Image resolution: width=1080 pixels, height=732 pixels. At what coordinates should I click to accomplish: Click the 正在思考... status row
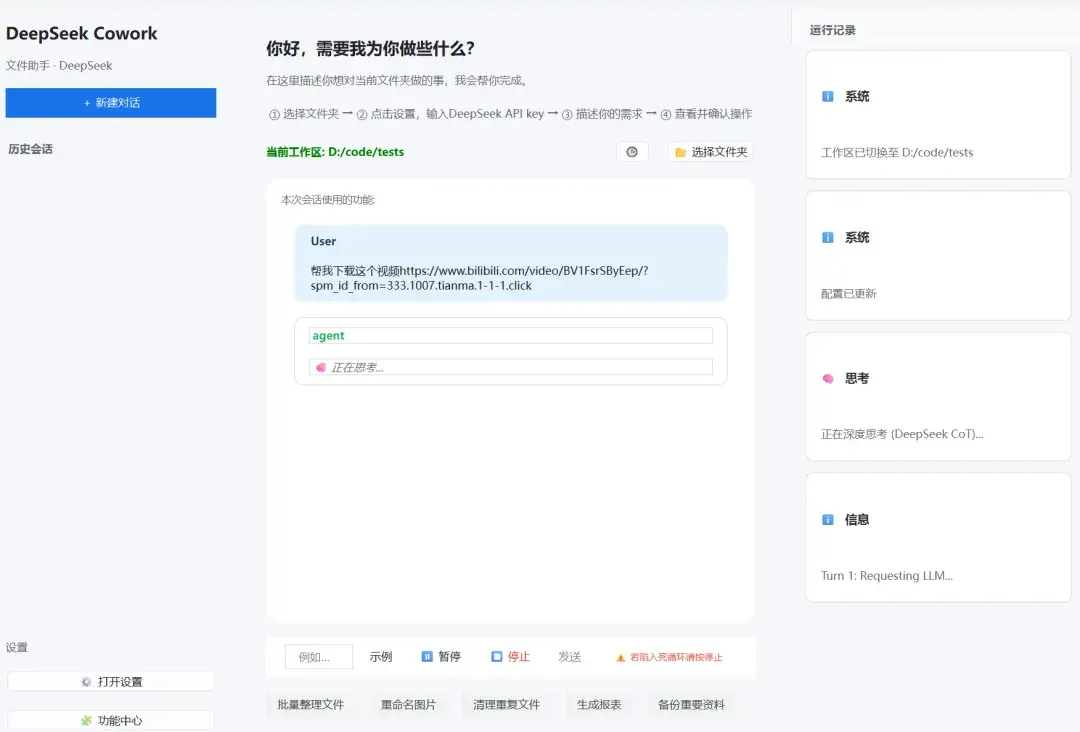[x=510, y=368]
